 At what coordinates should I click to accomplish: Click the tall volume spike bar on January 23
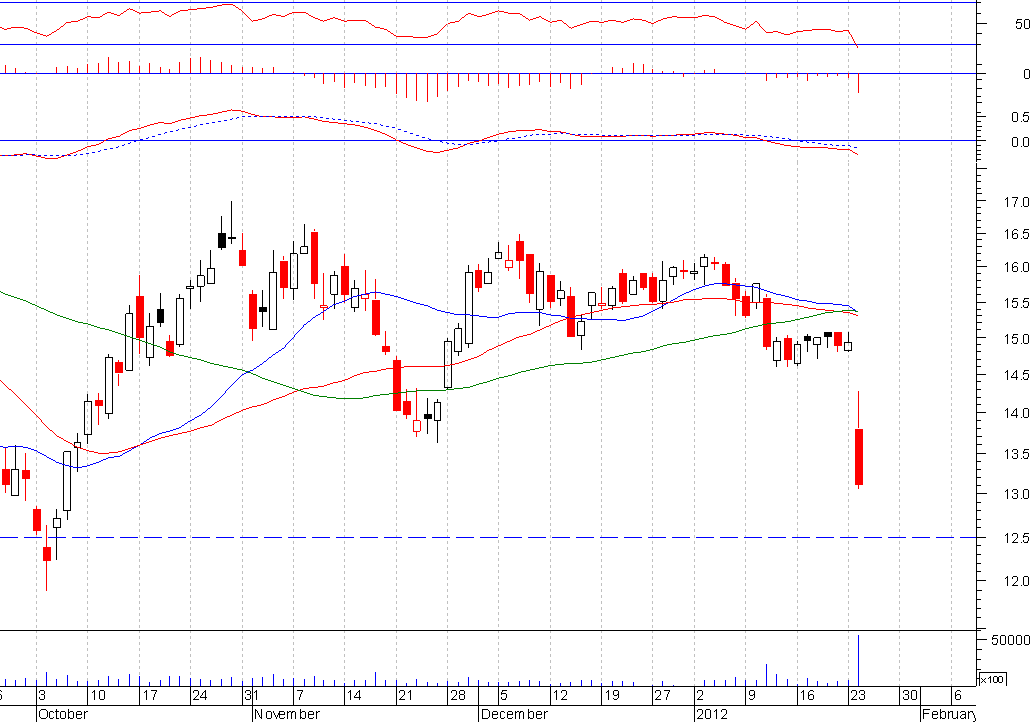pyautogui.click(x=859, y=660)
